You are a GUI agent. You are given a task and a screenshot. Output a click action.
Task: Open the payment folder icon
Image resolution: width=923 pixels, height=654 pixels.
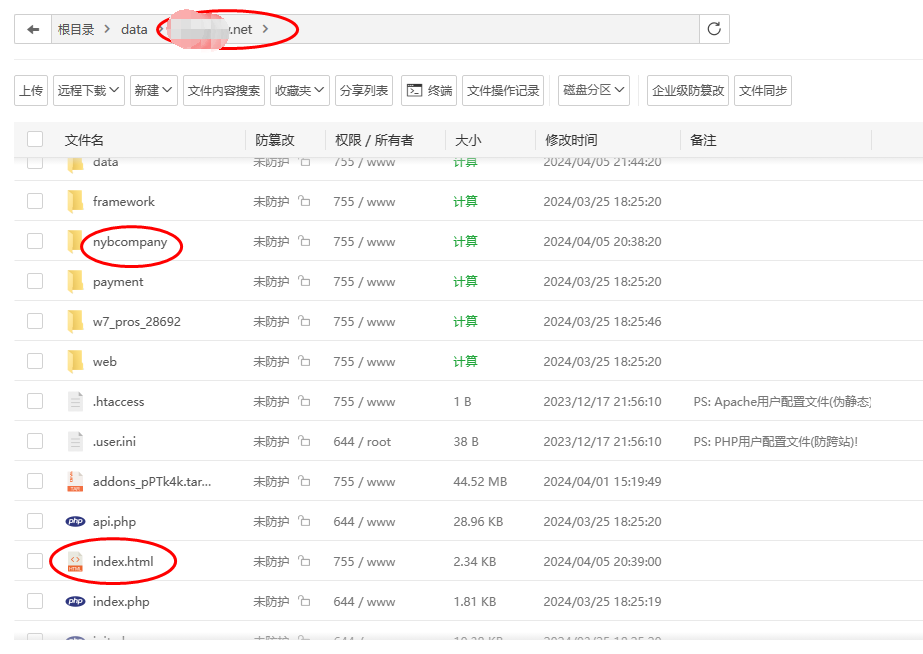(75, 281)
